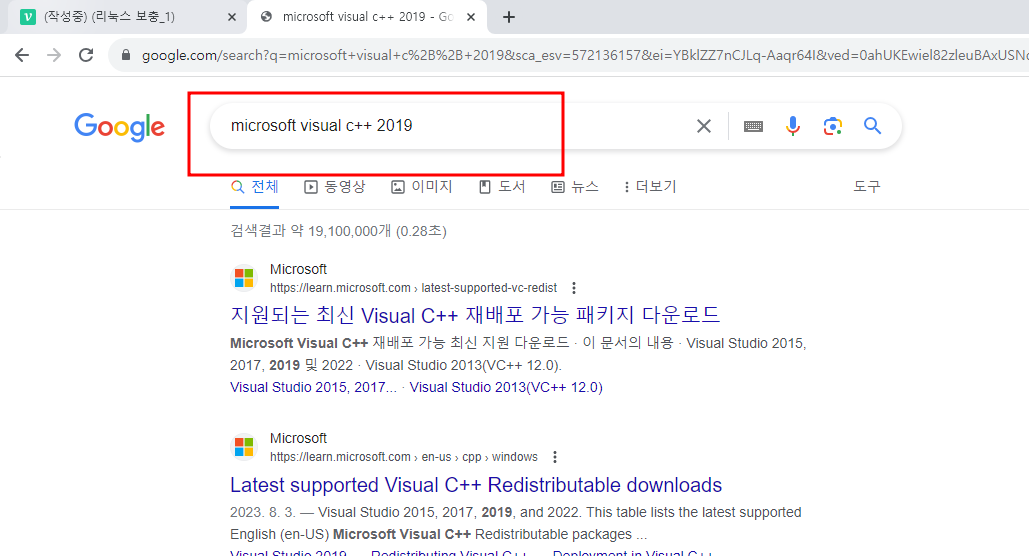Viewport: 1029px width, 556px height.
Task: Open 지원되는 최신 Visual C++ 재배포 link
Action: click(475, 315)
